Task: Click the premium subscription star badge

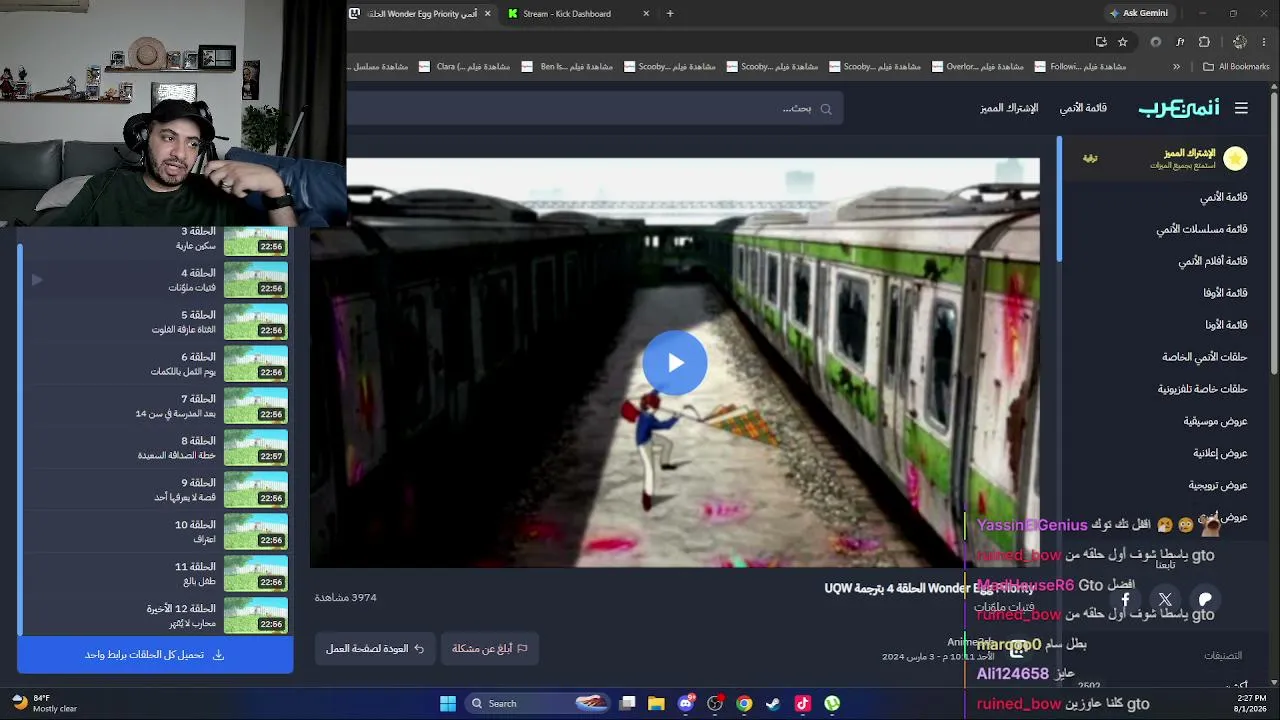Action: pos(1235,158)
